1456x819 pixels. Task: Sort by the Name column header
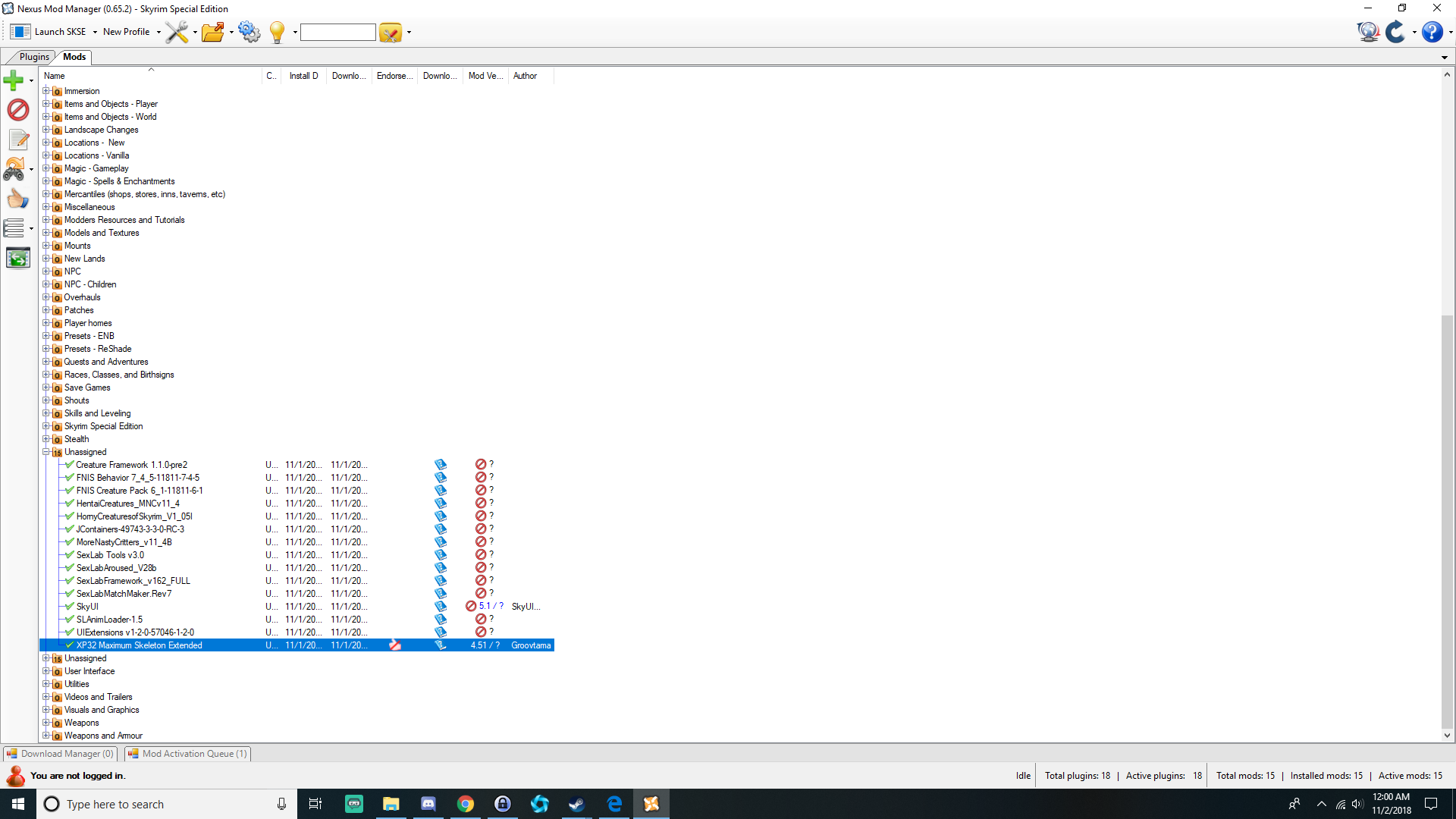pos(150,76)
